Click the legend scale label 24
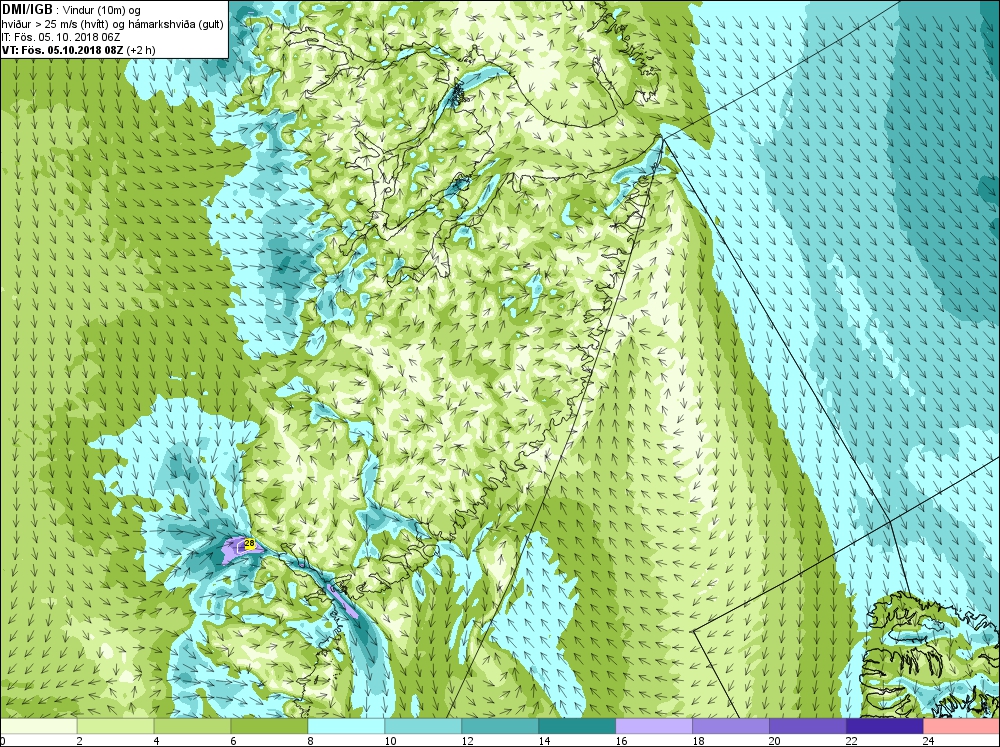 [928, 741]
